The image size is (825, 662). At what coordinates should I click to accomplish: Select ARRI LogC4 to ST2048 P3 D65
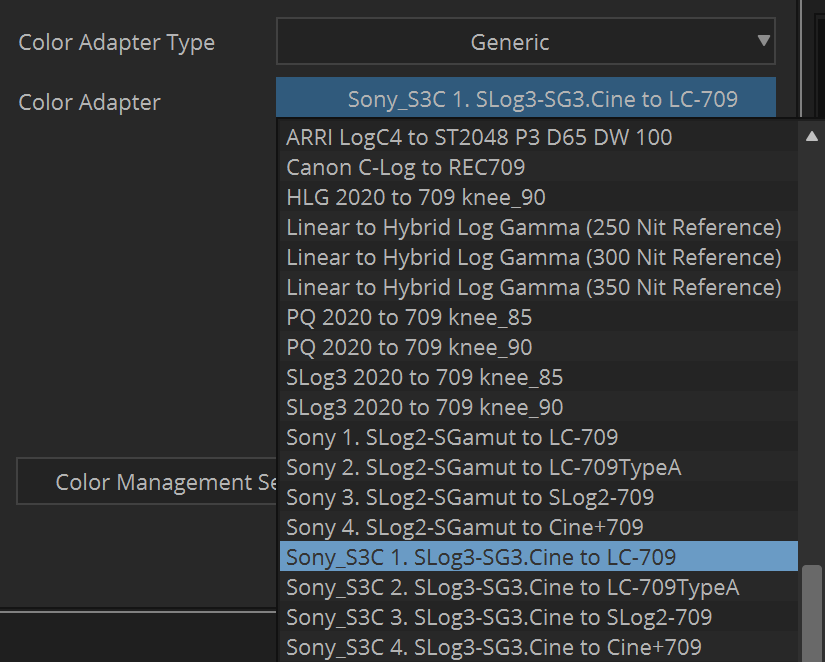[x=539, y=137]
